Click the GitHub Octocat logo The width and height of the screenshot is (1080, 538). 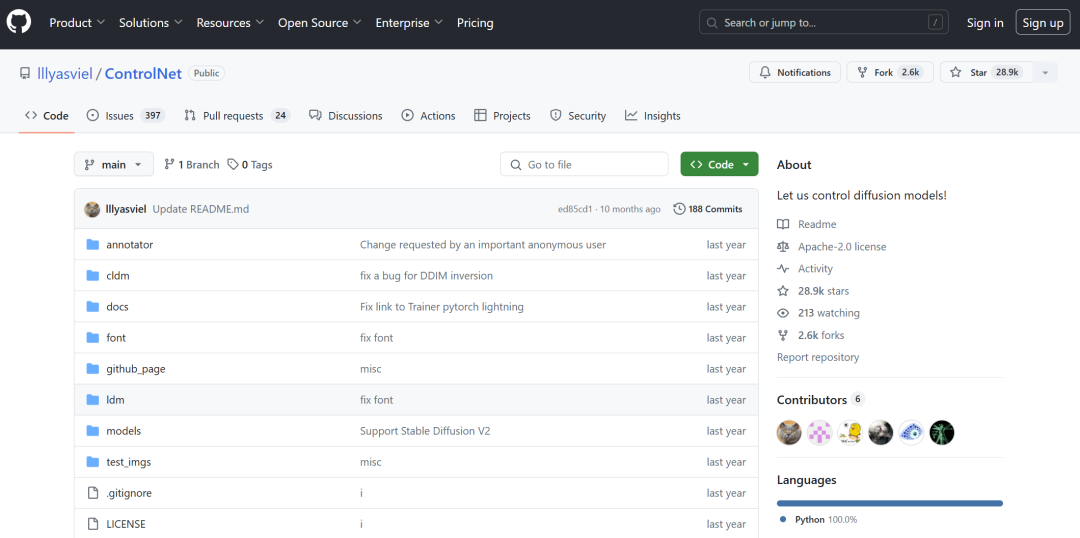pos(19,23)
